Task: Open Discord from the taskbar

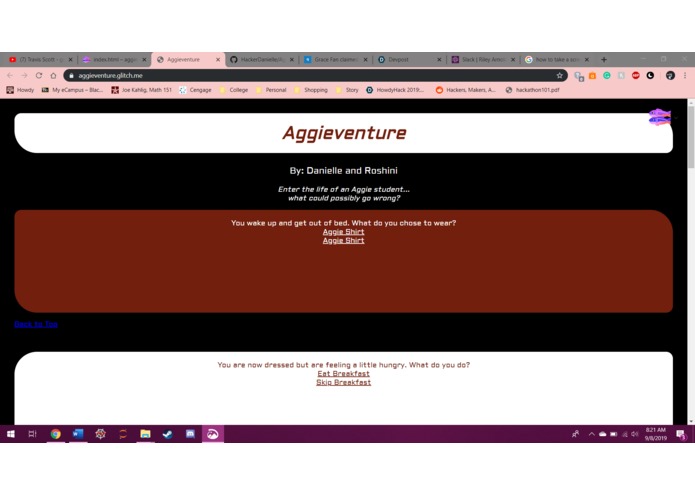Action: point(190,434)
